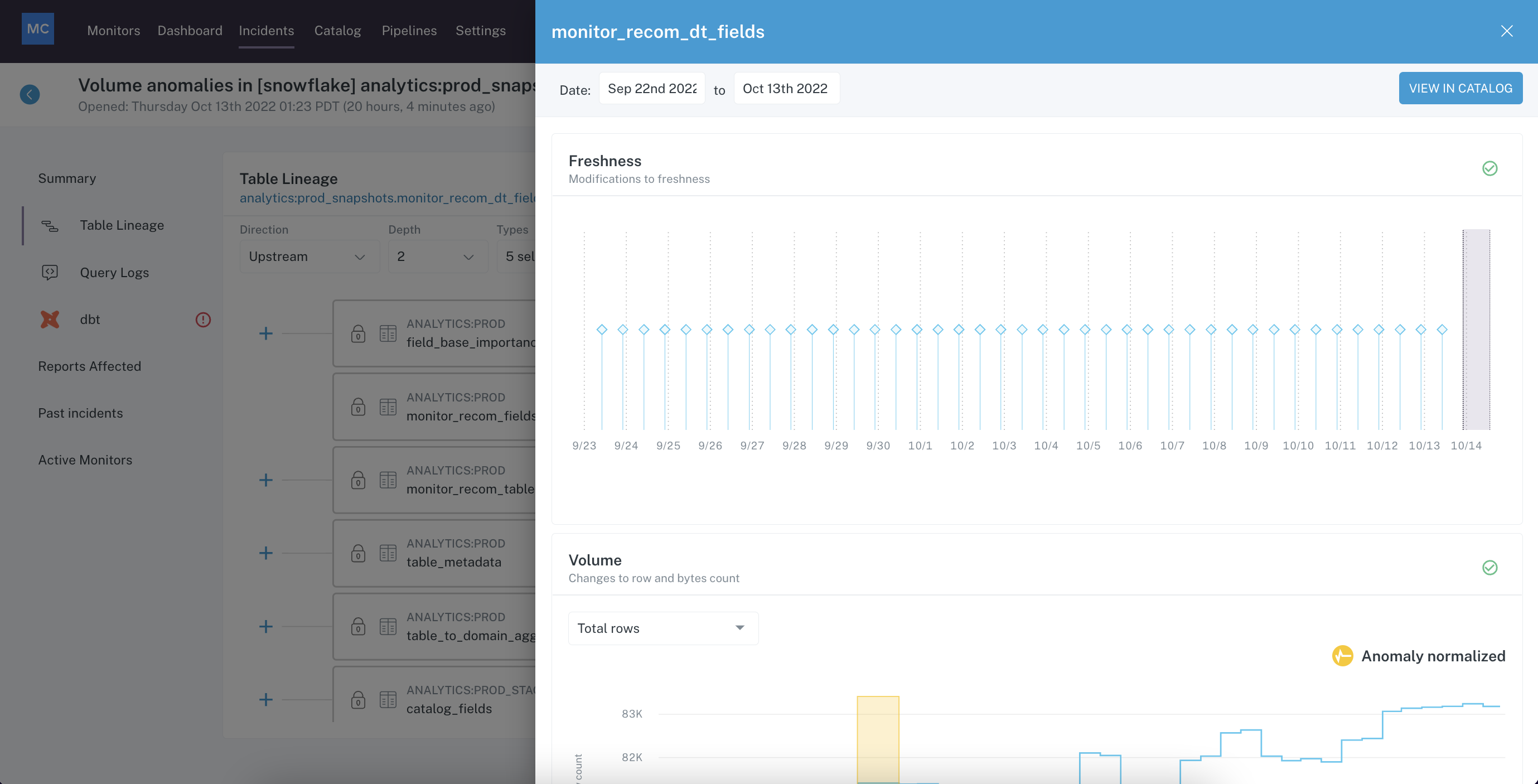Click the '83K' axis label
1538x784 pixels.
point(632,714)
